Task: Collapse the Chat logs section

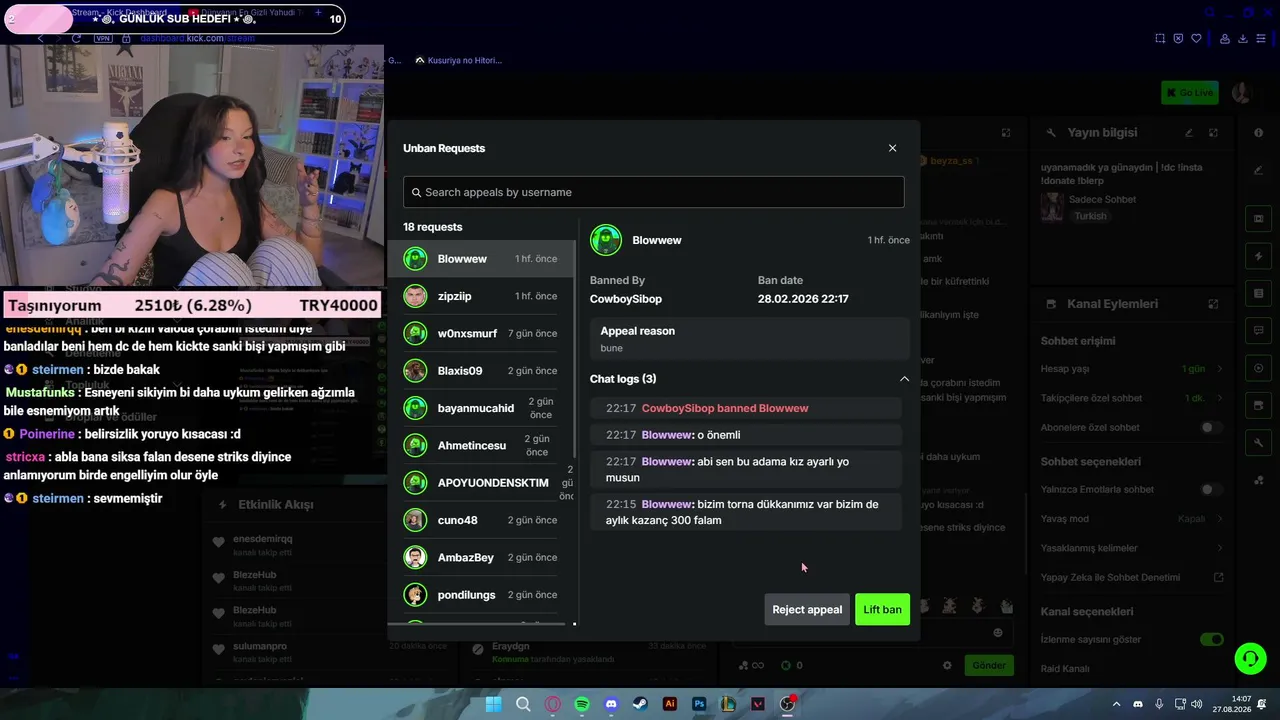Action: coord(904,379)
